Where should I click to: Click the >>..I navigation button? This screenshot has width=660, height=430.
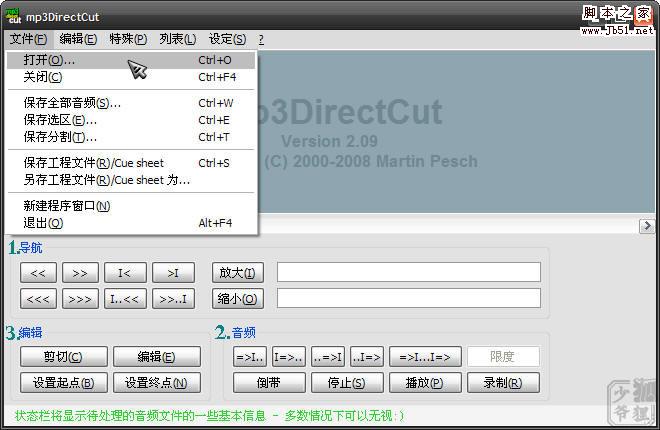(x=173, y=299)
